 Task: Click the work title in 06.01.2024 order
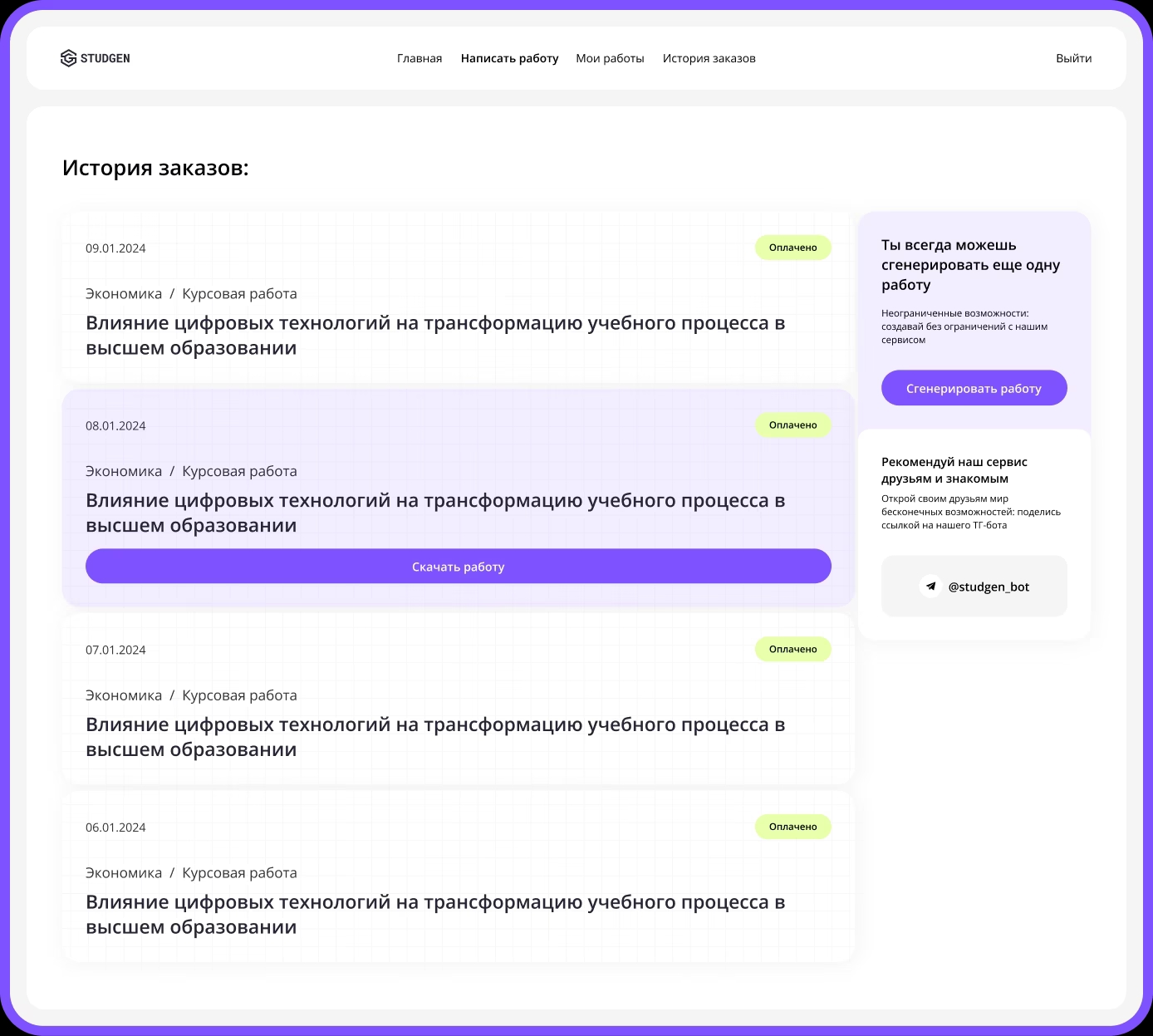[435, 915]
